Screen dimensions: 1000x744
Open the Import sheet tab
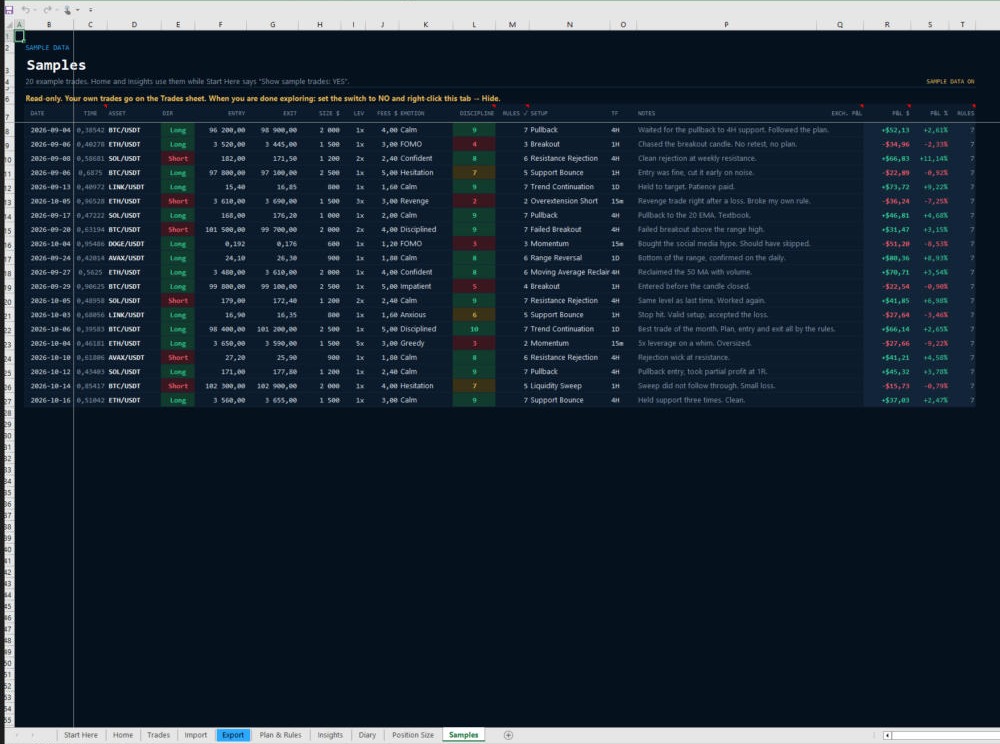196,735
